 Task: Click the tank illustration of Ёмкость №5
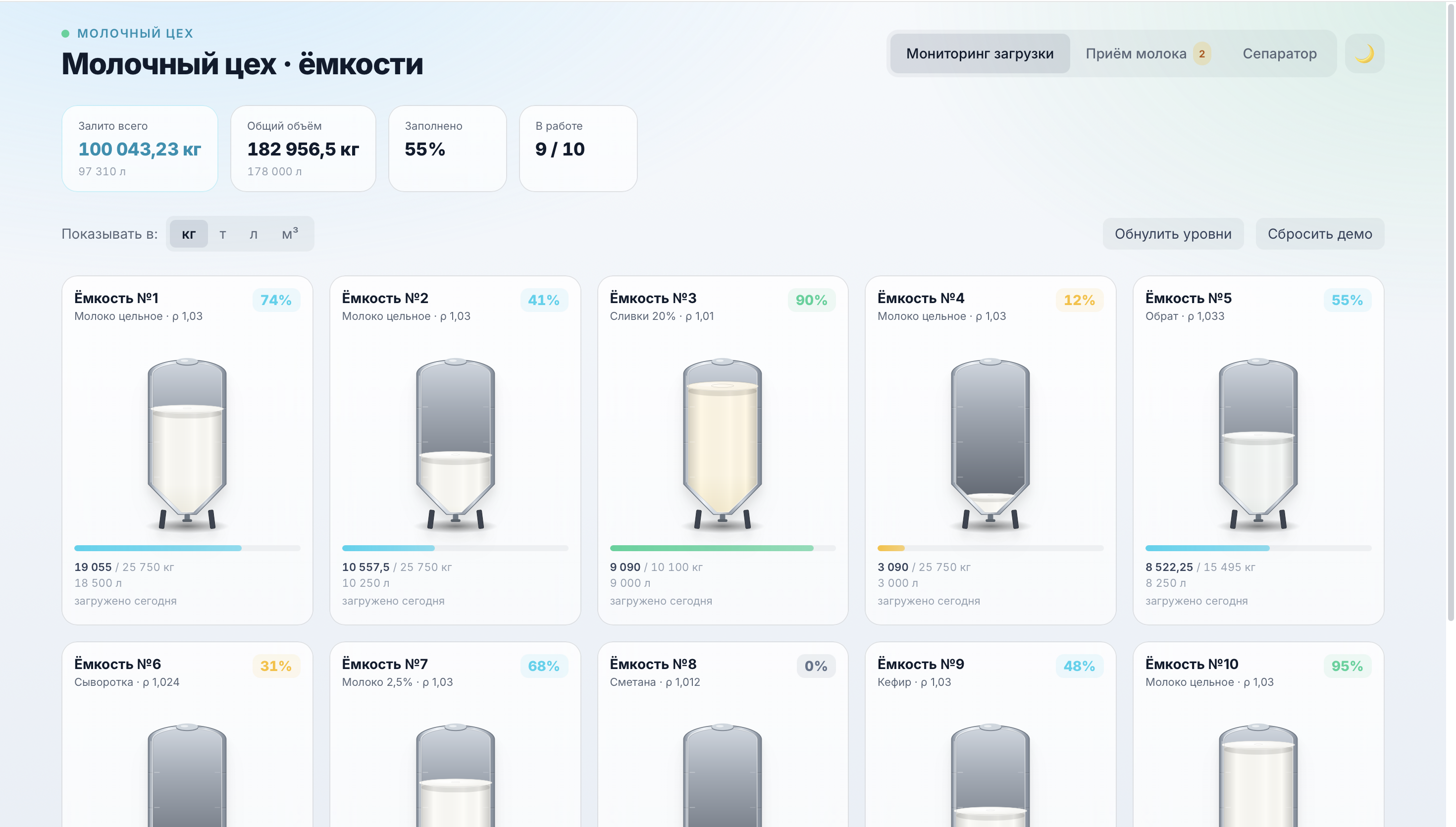[1258, 444]
